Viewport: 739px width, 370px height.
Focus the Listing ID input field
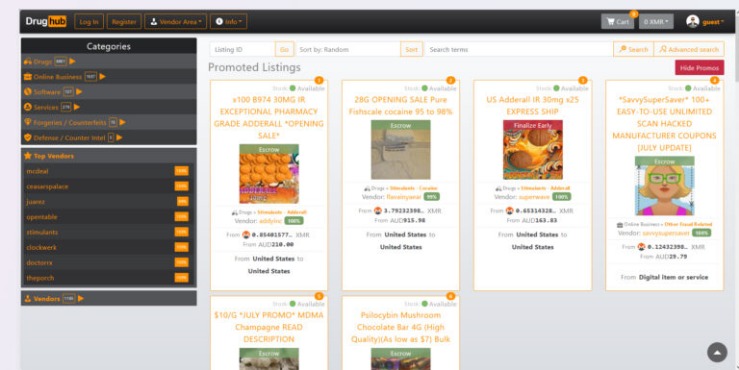[242, 49]
